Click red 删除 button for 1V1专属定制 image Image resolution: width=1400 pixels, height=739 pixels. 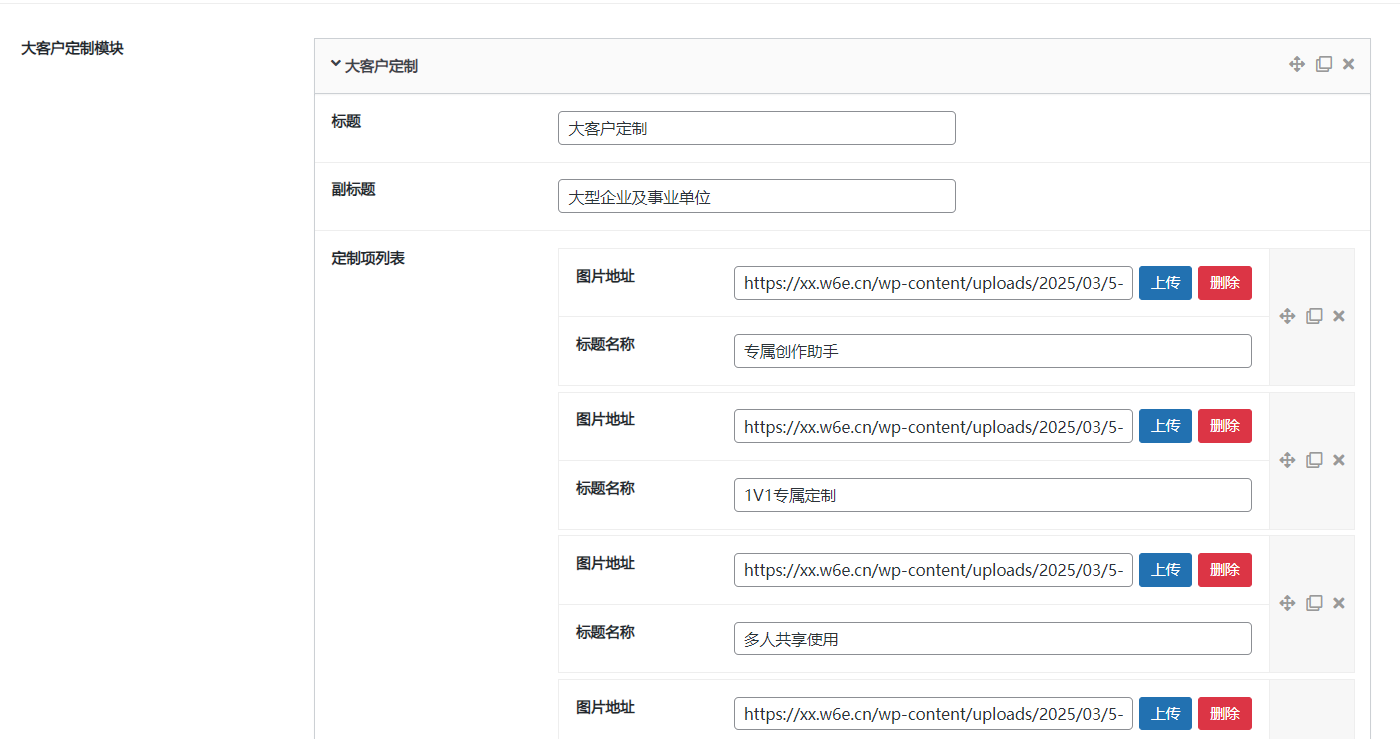coord(1224,426)
